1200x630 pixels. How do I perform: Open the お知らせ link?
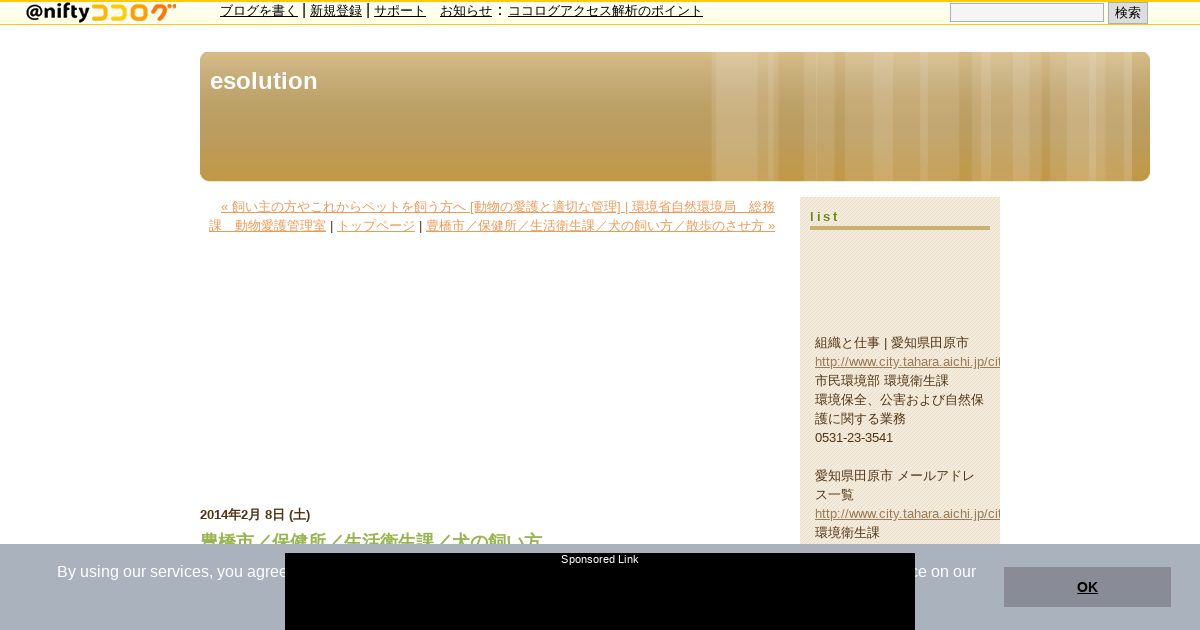tap(466, 11)
